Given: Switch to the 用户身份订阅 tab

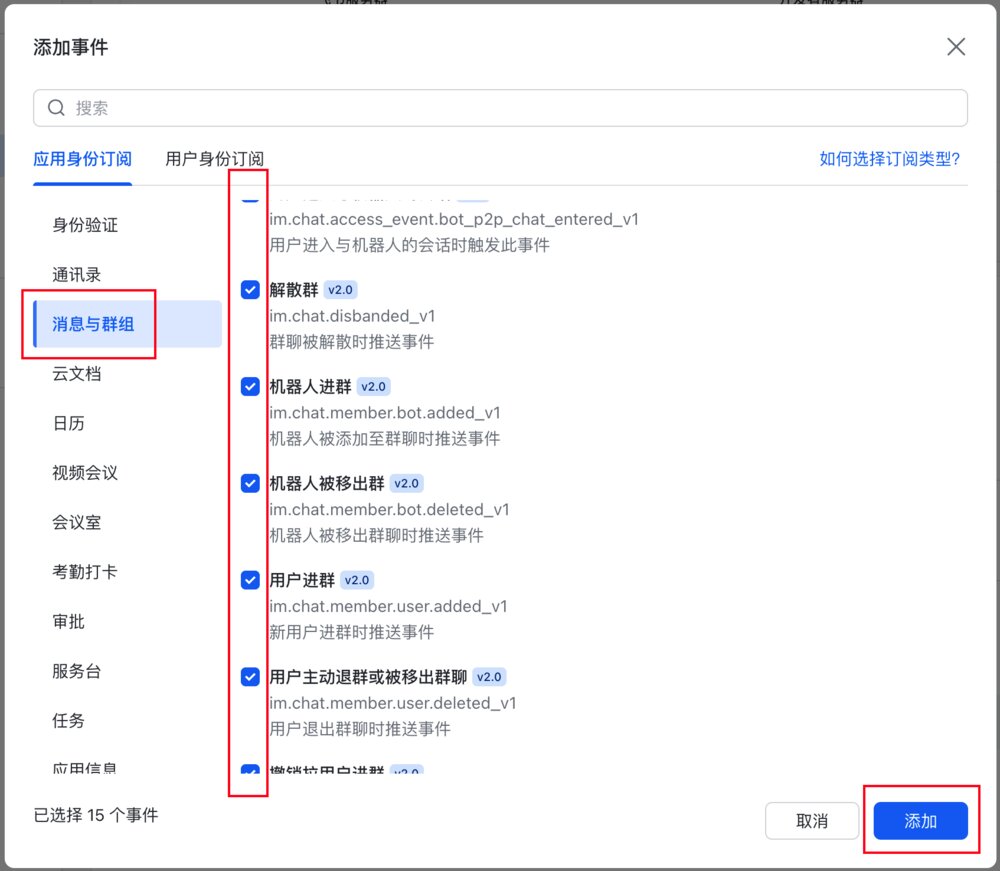Looking at the screenshot, I should [214, 159].
